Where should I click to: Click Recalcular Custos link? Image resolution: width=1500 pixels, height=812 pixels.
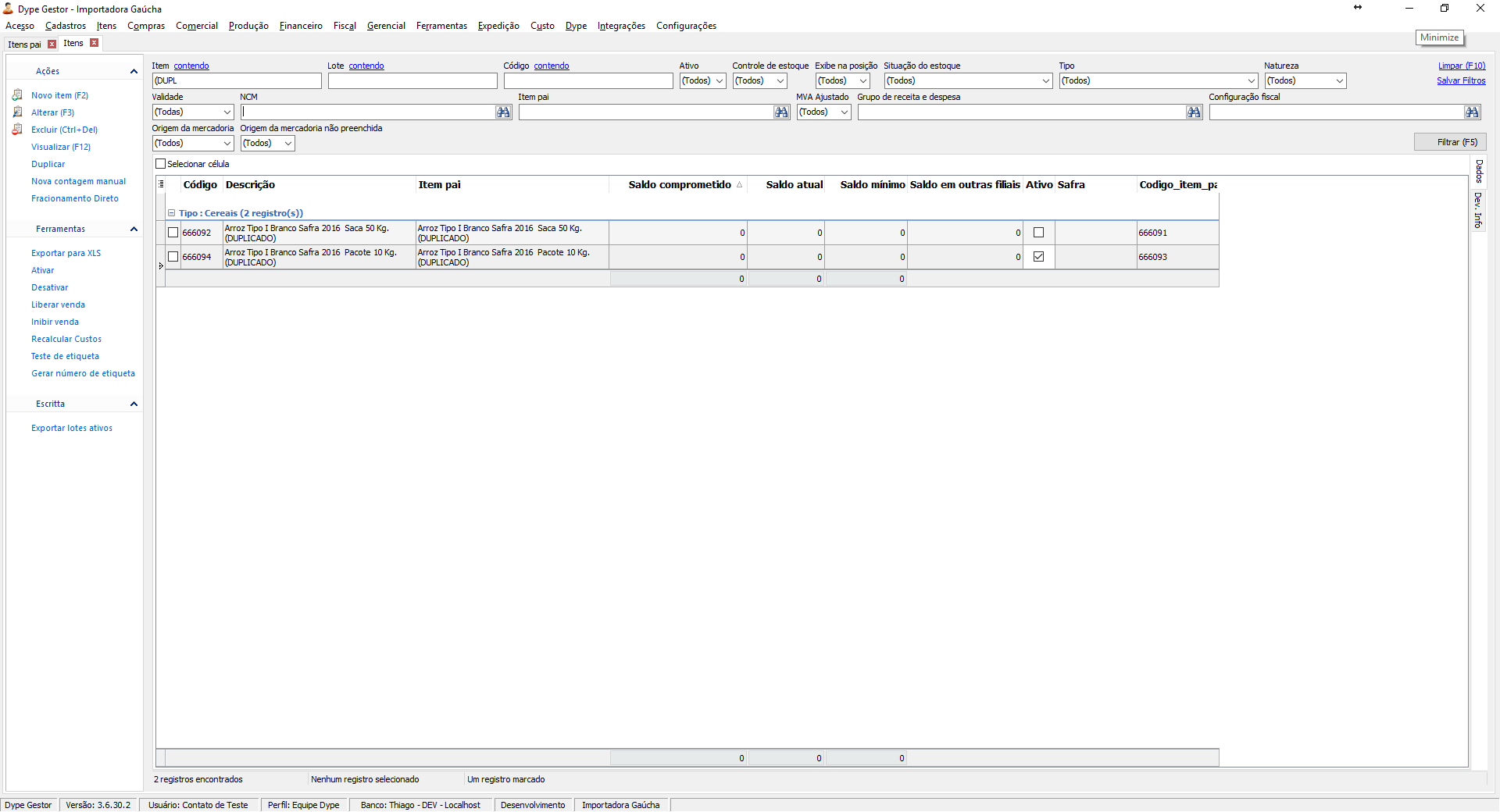pos(66,339)
